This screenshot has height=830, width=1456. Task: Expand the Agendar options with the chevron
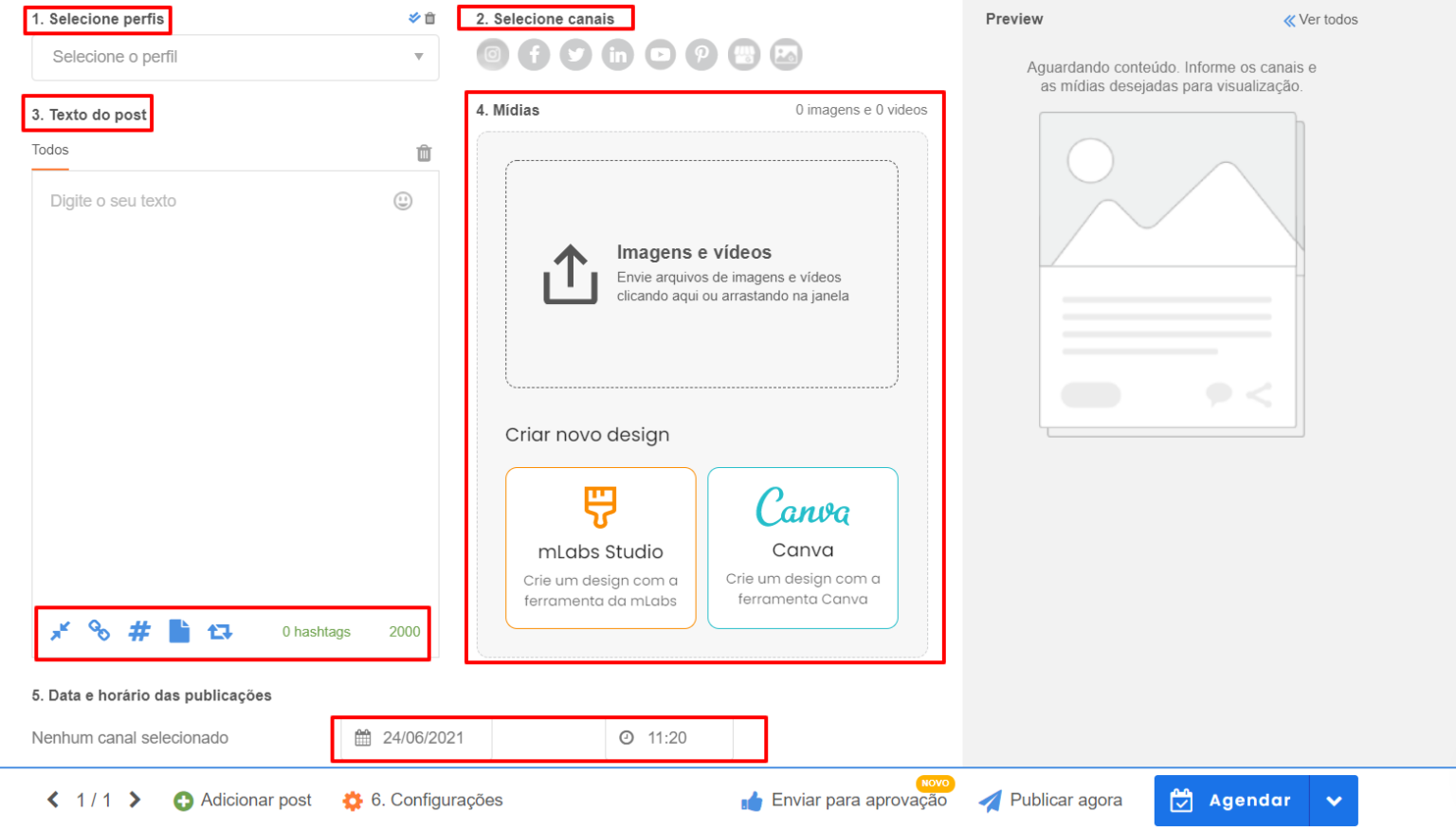1335,800
